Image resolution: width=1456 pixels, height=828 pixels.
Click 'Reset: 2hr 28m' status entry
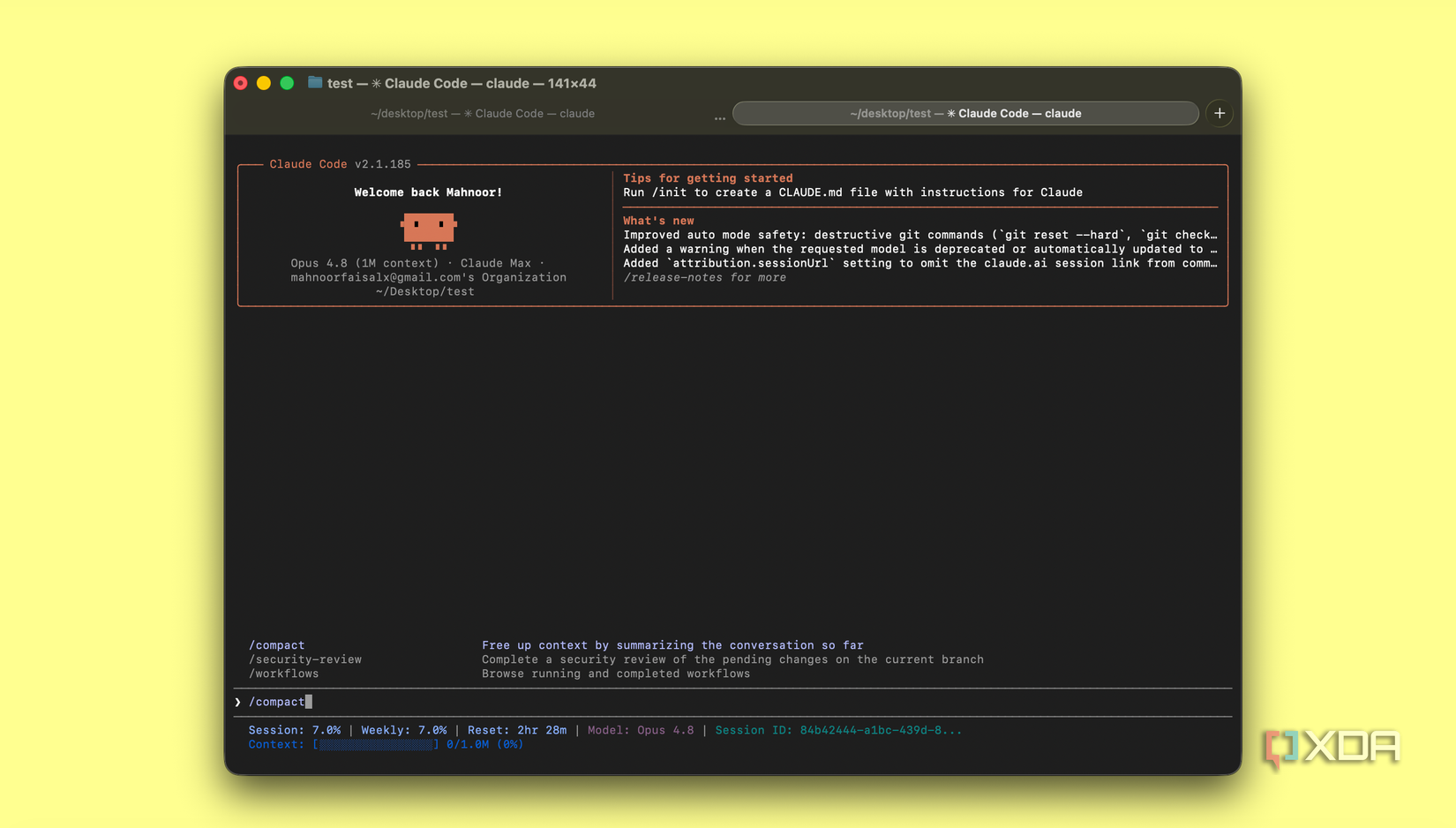[517, 730]
